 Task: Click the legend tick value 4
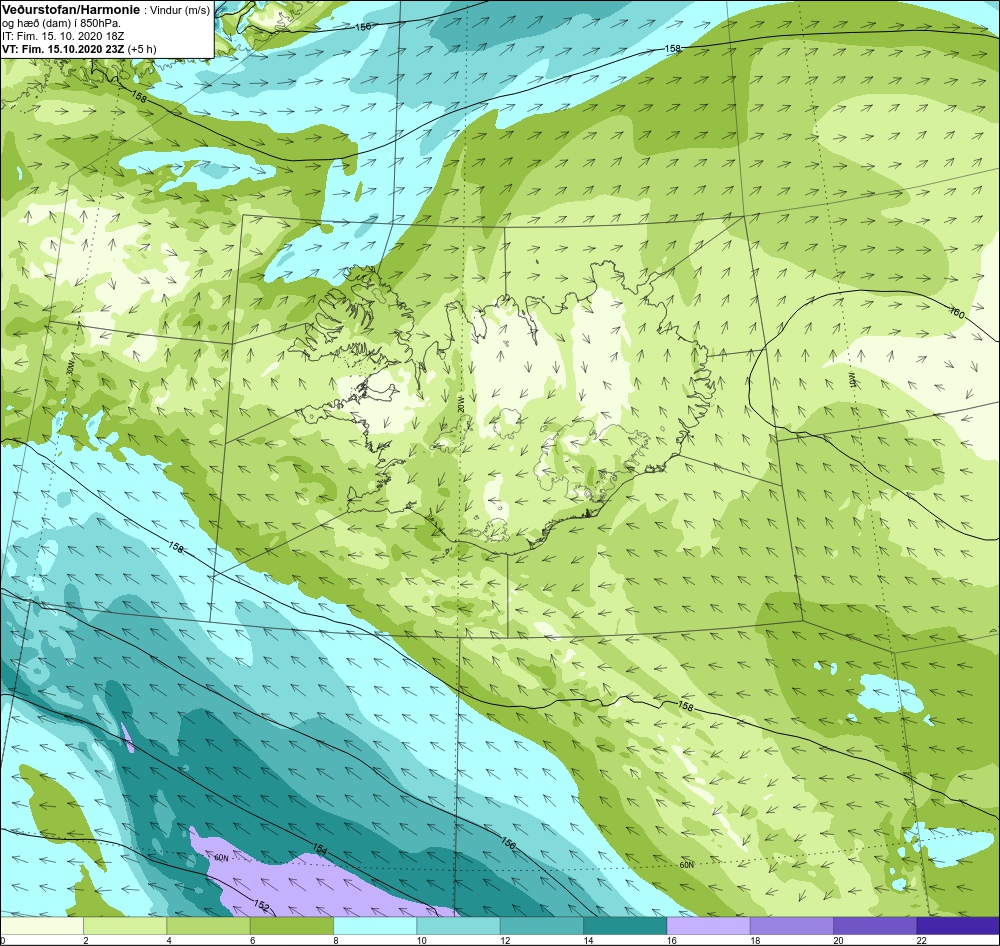coord(169,940)
